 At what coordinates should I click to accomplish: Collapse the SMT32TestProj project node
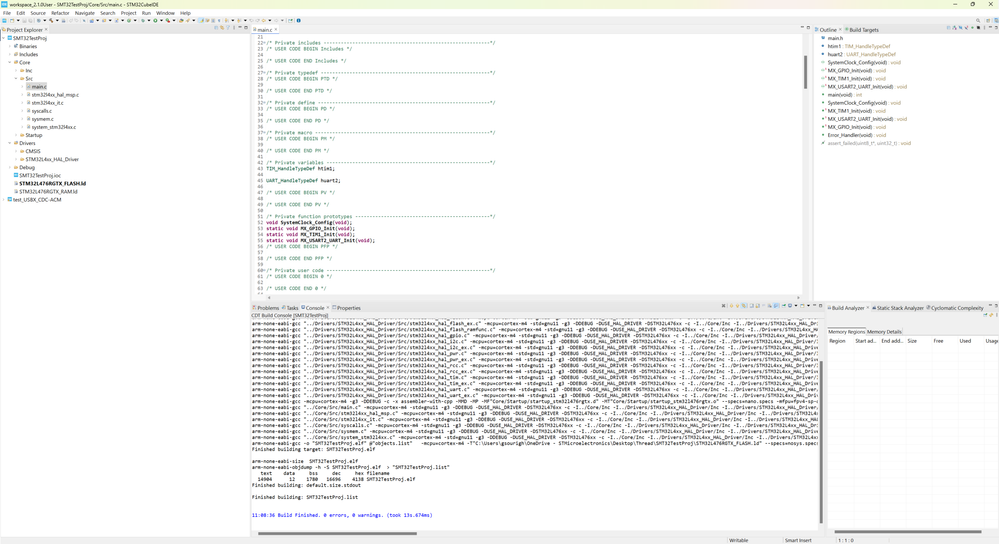click(x=3, y=38)
